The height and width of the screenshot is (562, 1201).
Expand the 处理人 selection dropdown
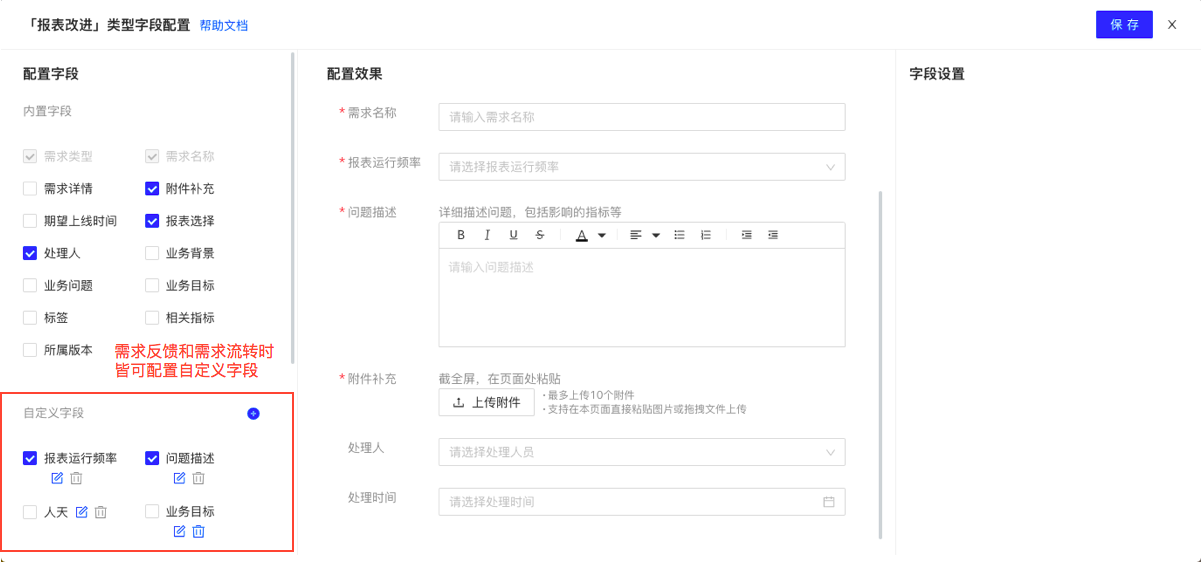642,452
